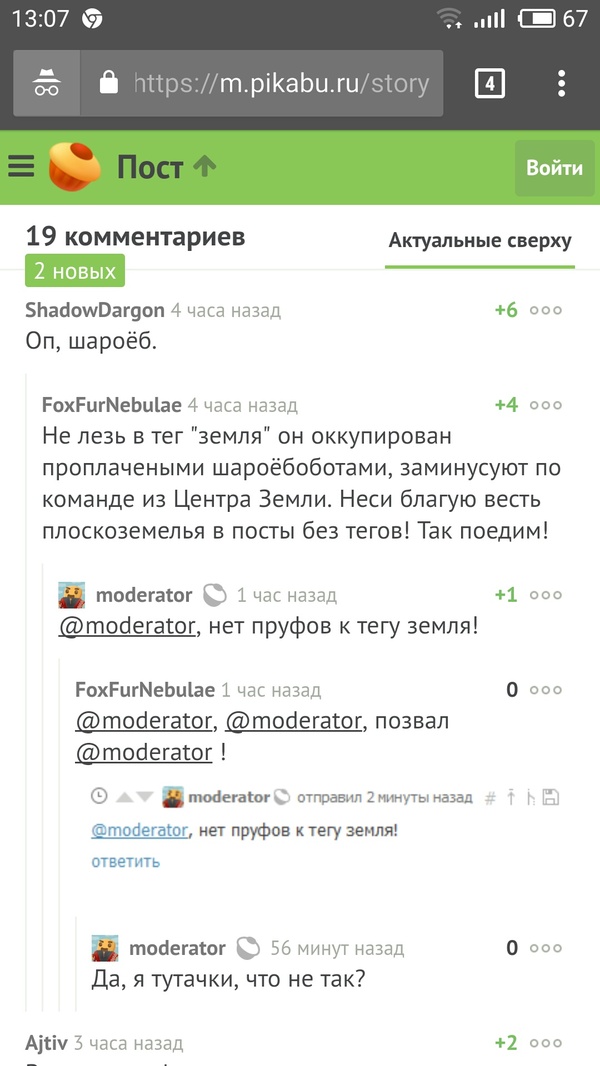The height and width of the screenshot is (1066, 600).
Task: Tap the padlock site security icon
Action: coord(109,83)
